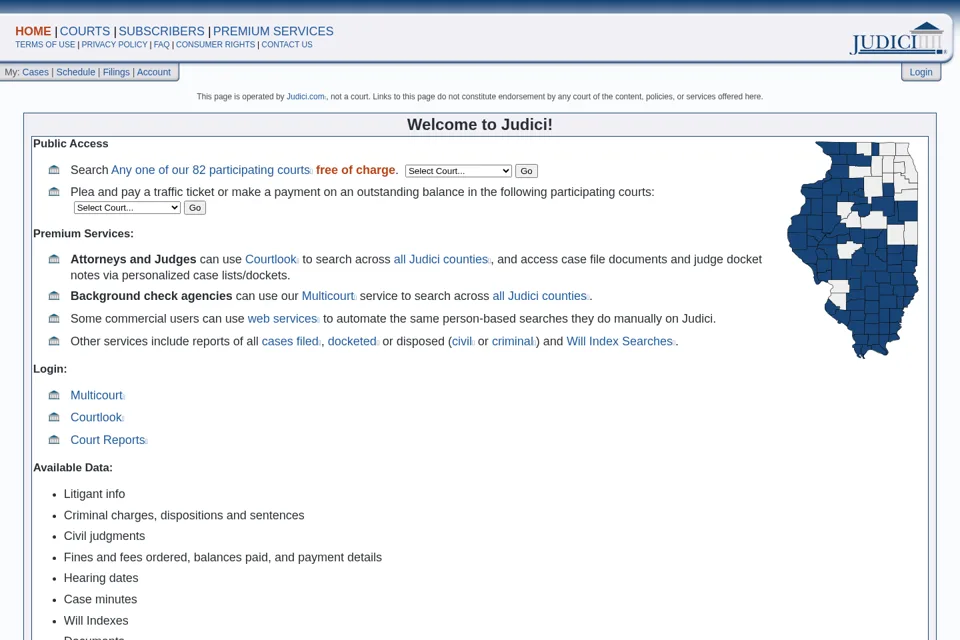Open Court Reports login link
The width and height of the screenshot is (960, 640).
108,440
